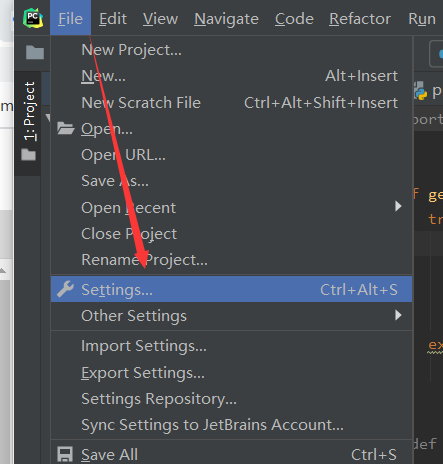Open the Refactor menu
Screen dimensions: 443x464
(360, 19)
